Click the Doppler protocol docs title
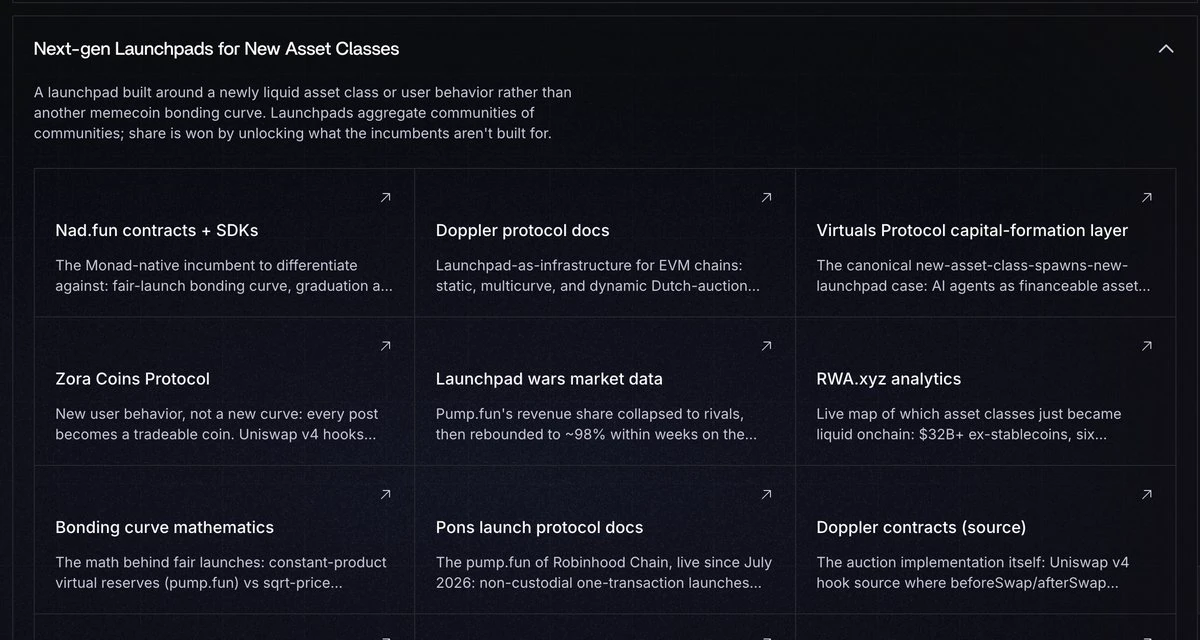The image size is (1200, 640). [523, 230]
